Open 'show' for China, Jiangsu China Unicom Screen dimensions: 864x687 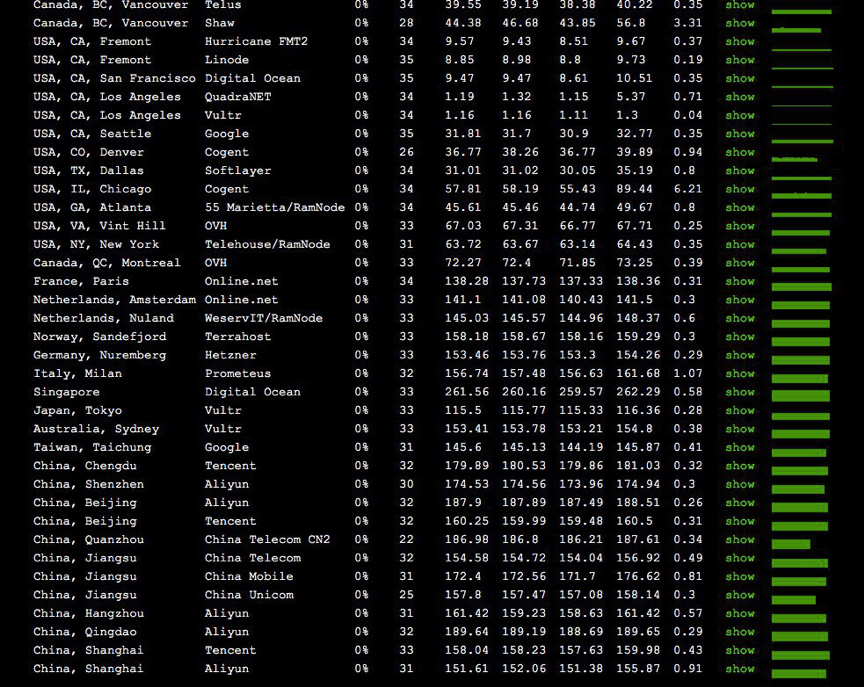[x=740, y=595]
